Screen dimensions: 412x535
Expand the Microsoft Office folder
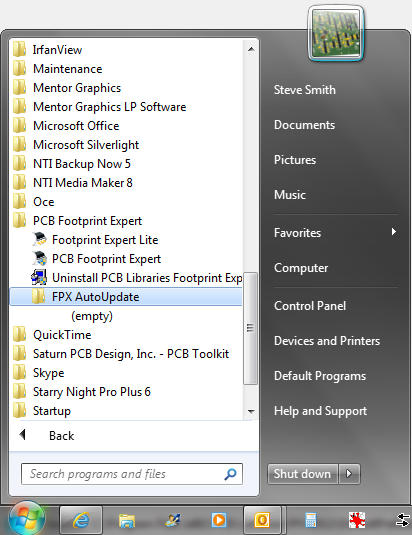pos(76,126)
